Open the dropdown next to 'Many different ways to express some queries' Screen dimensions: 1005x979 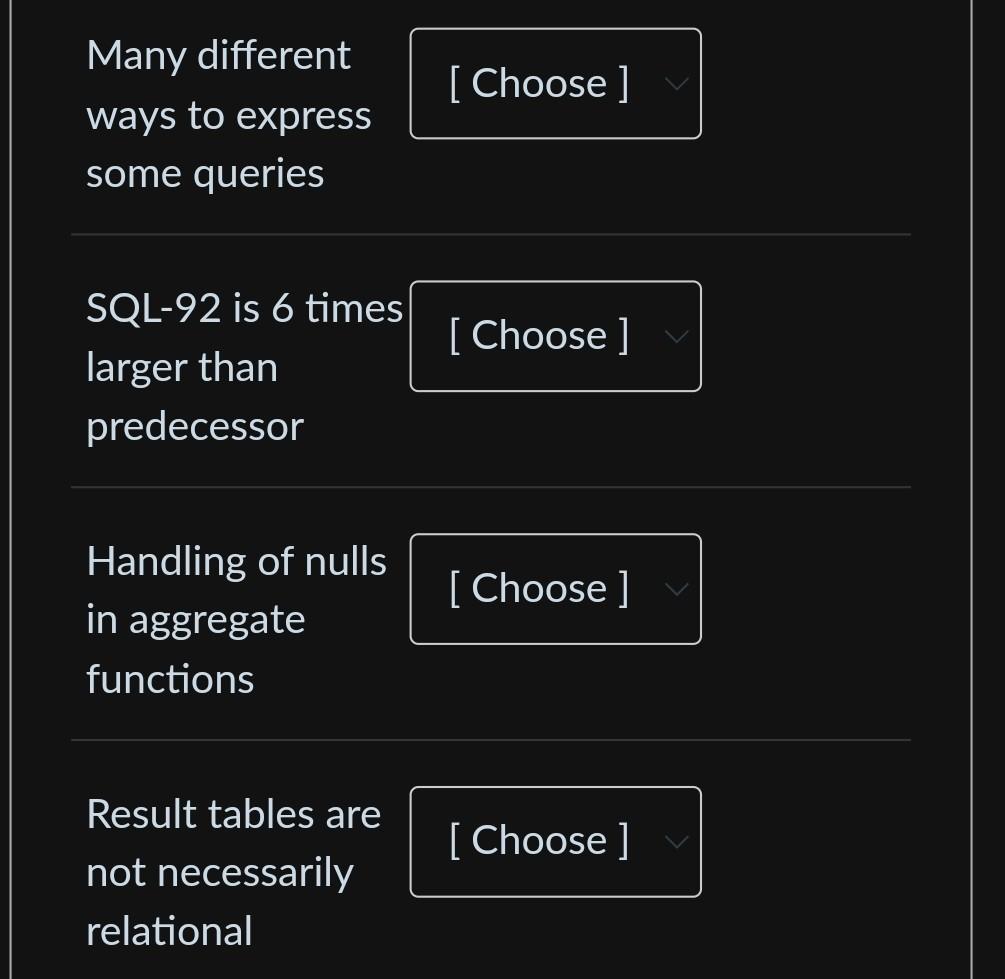click(x=555, y=83)
